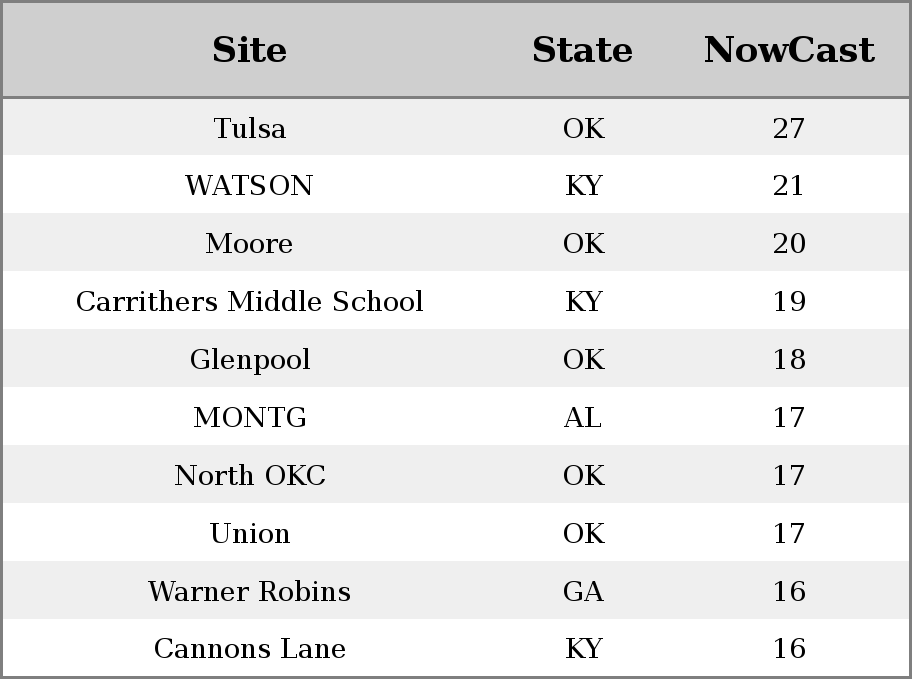Click the NowCast value 21
Viewport: 912px width, 679px height.
tap(789, 186)
